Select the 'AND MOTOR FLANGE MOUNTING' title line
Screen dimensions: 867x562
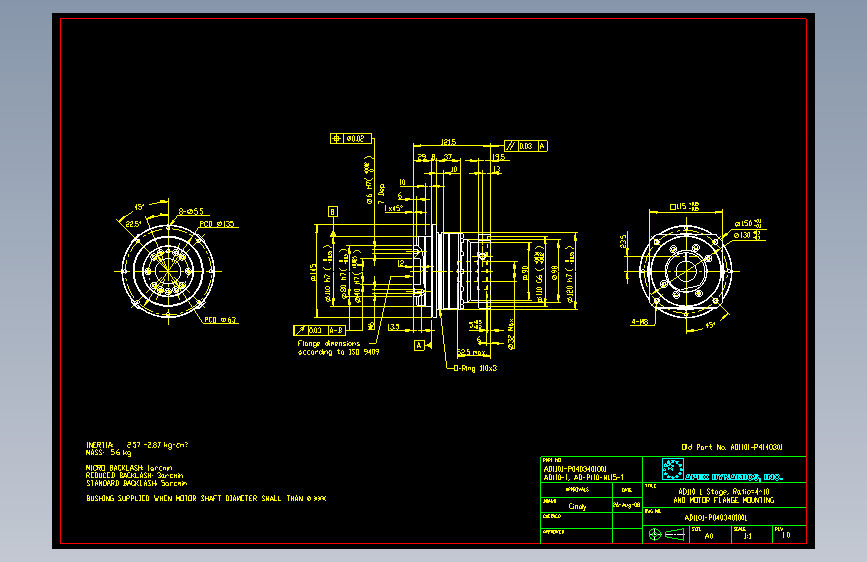tap(724, 500)
